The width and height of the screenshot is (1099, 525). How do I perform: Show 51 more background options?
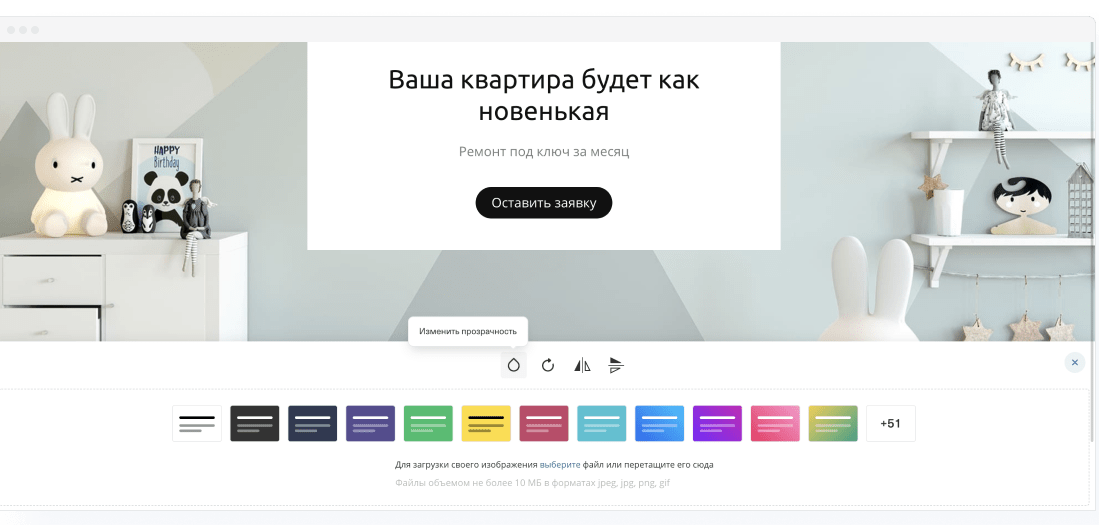891,423
